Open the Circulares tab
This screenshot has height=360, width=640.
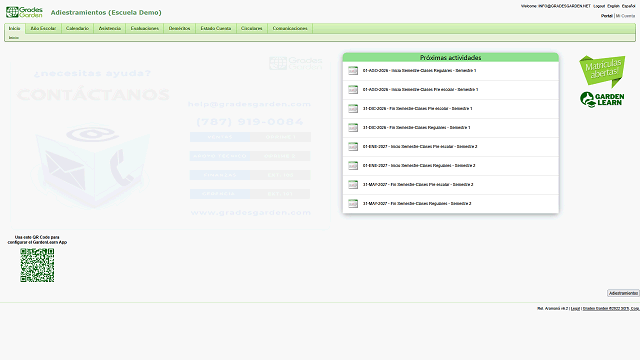tap(251, 28)
